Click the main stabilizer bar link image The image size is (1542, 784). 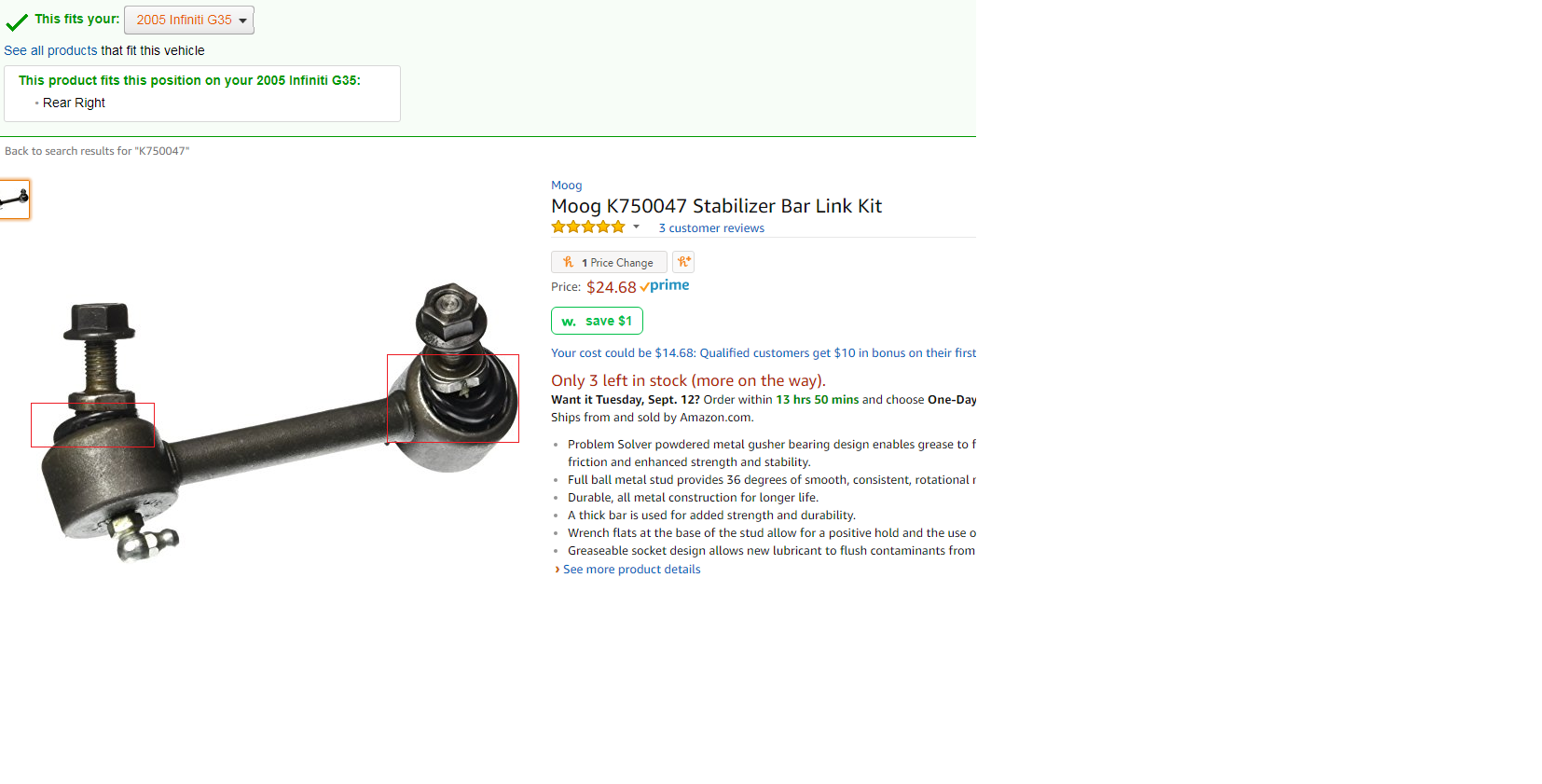pos(278,421)
